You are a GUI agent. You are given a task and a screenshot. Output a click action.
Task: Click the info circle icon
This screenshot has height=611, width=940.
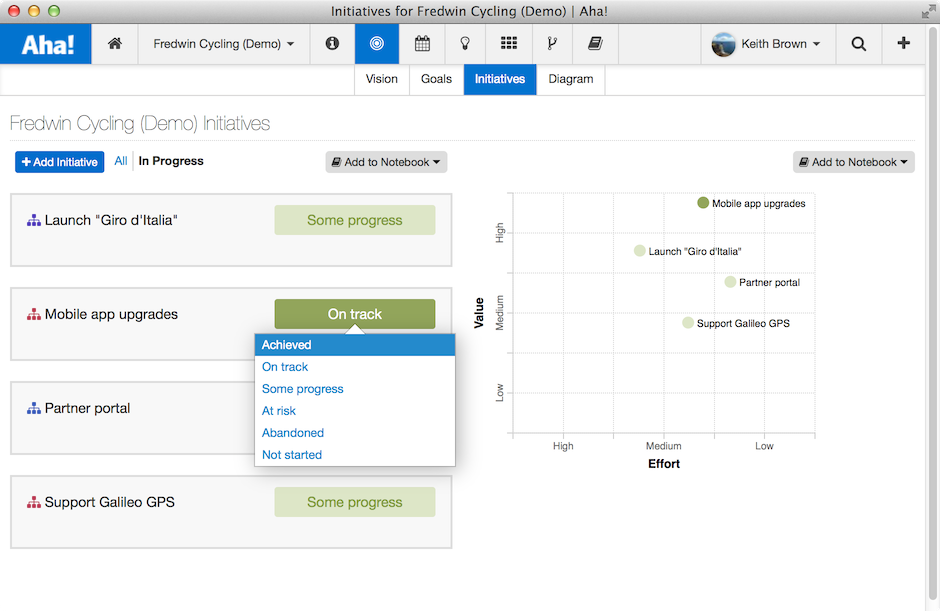point(332,44)
